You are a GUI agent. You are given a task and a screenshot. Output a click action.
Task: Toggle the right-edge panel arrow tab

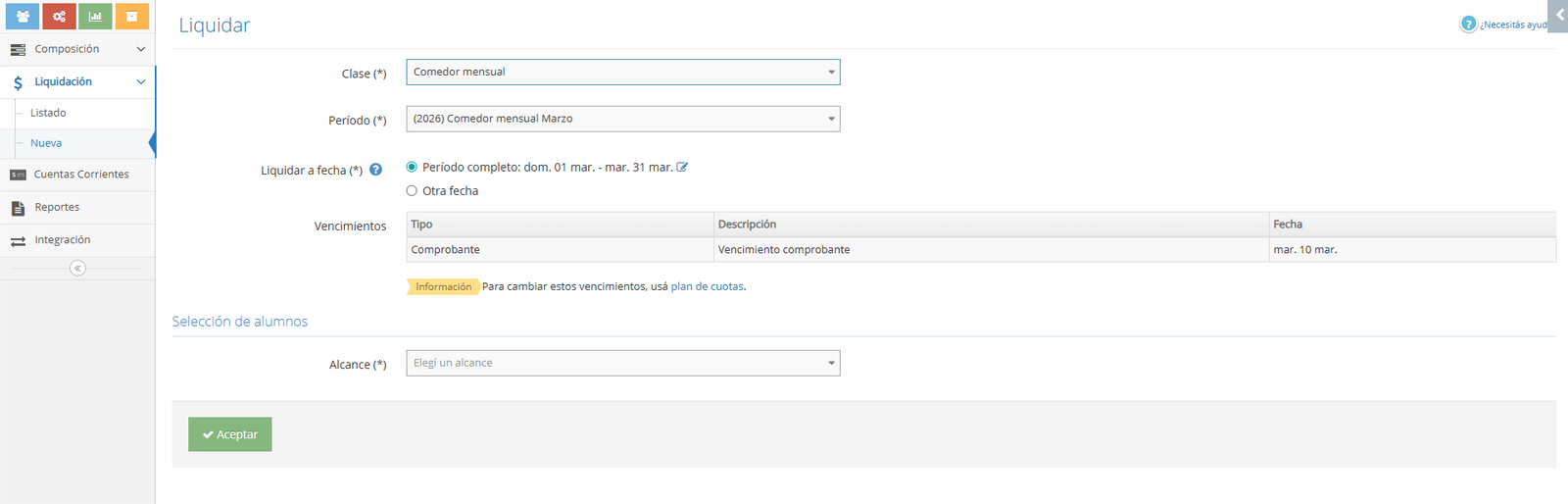click(1559, 16)
